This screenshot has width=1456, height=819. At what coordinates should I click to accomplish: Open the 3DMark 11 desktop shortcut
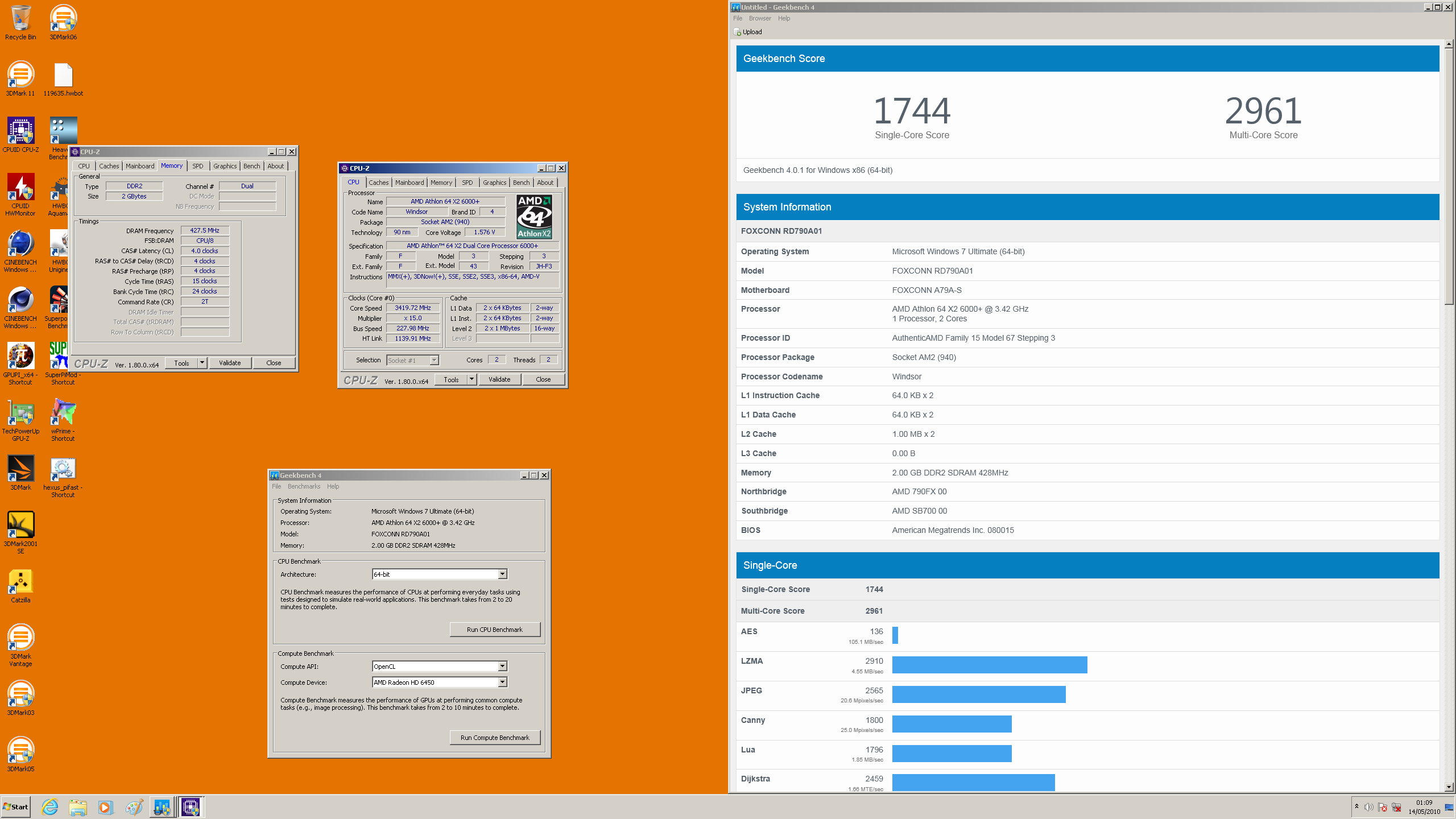pos(20,78)
